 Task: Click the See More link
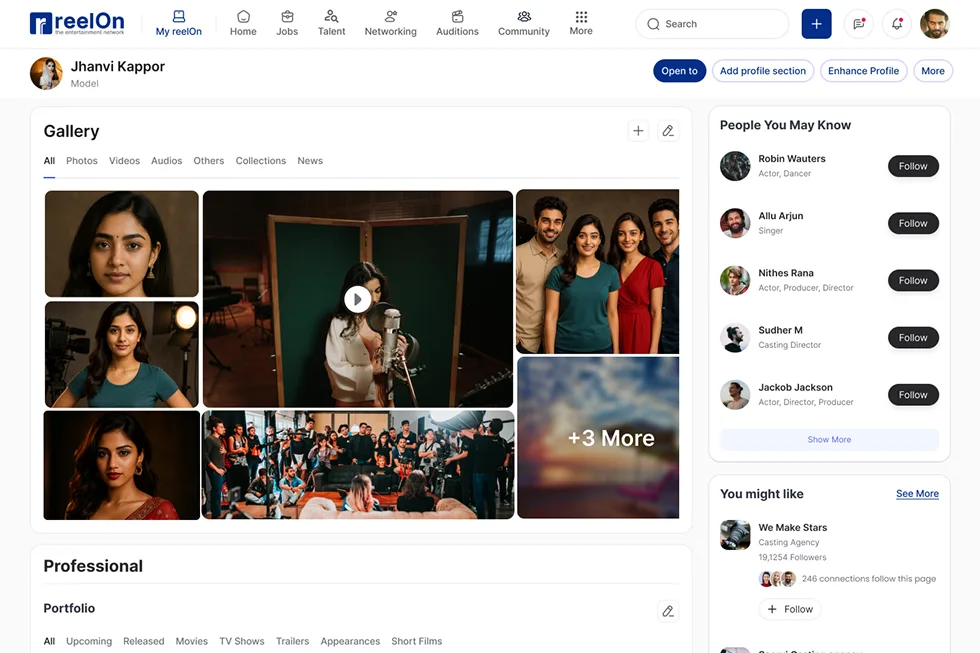[x=917, y=494]
